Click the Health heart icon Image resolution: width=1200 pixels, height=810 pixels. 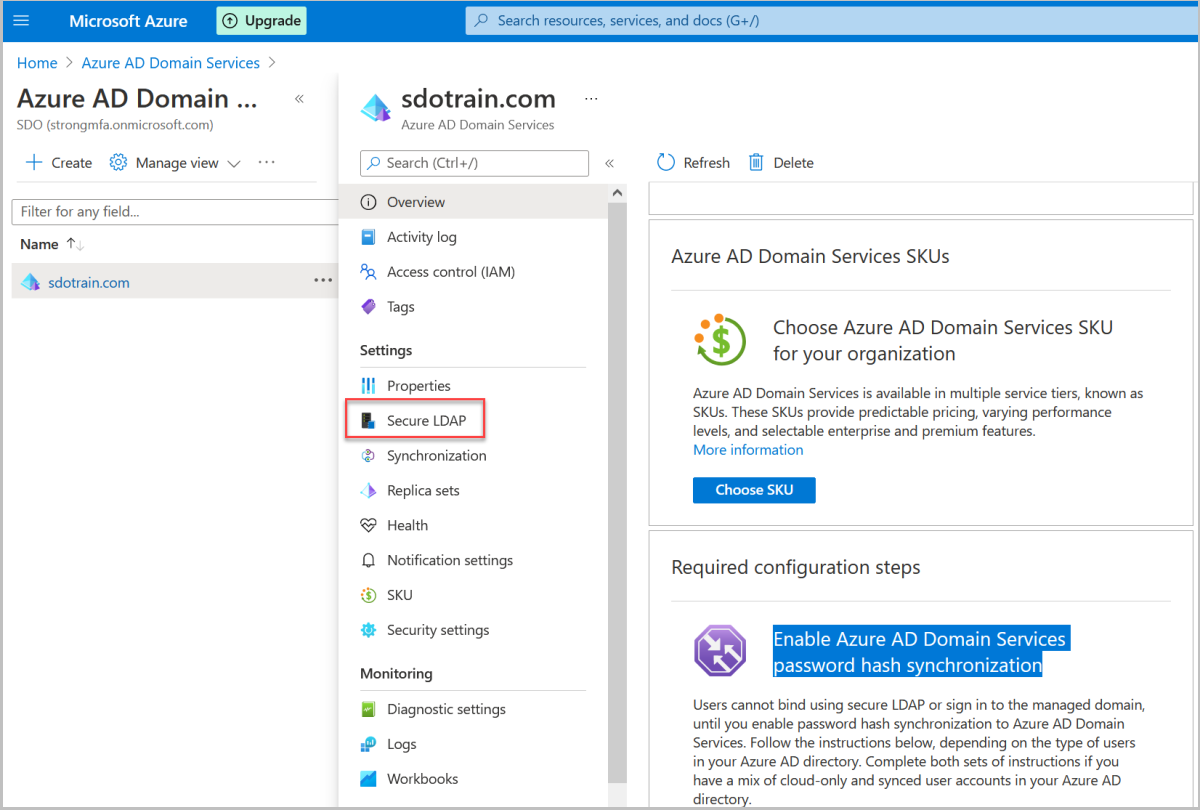pos(368,525)
